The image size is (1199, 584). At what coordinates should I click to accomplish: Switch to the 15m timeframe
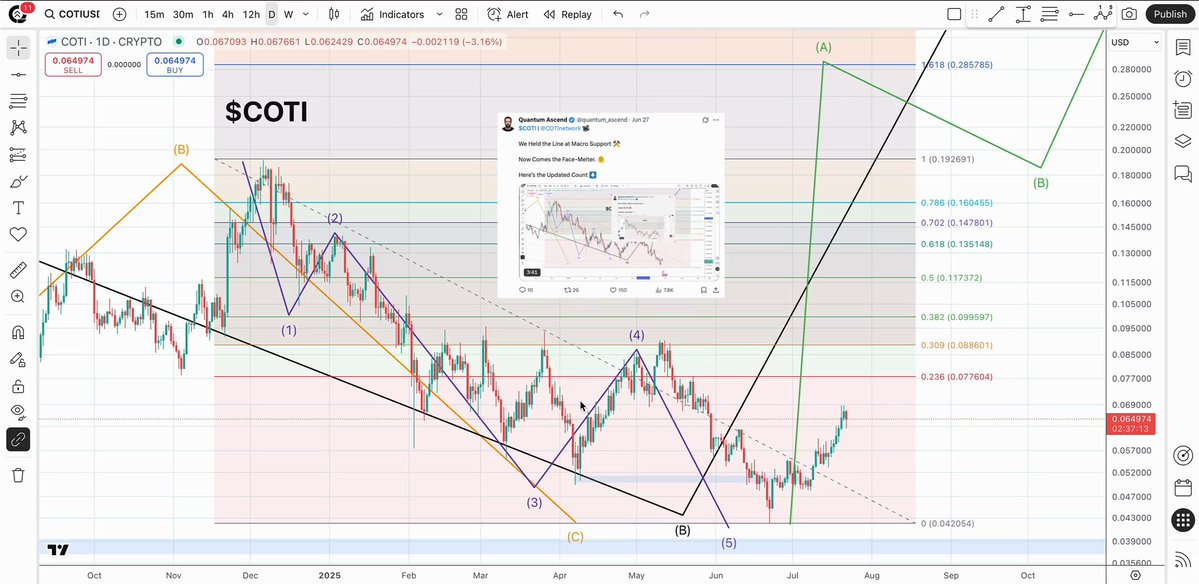(154, 14)
